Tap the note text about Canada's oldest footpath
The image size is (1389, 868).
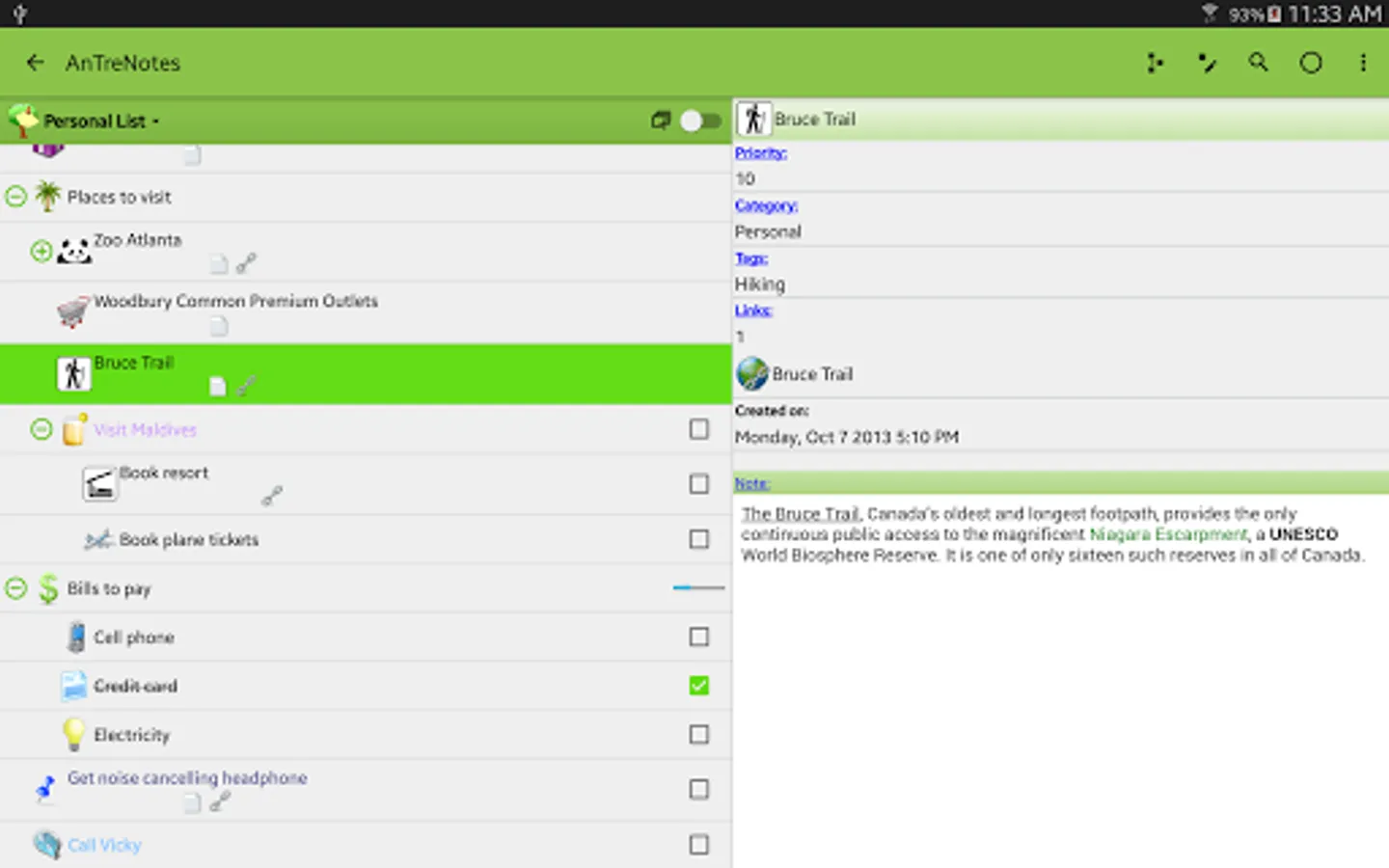tap(1052, 534)
